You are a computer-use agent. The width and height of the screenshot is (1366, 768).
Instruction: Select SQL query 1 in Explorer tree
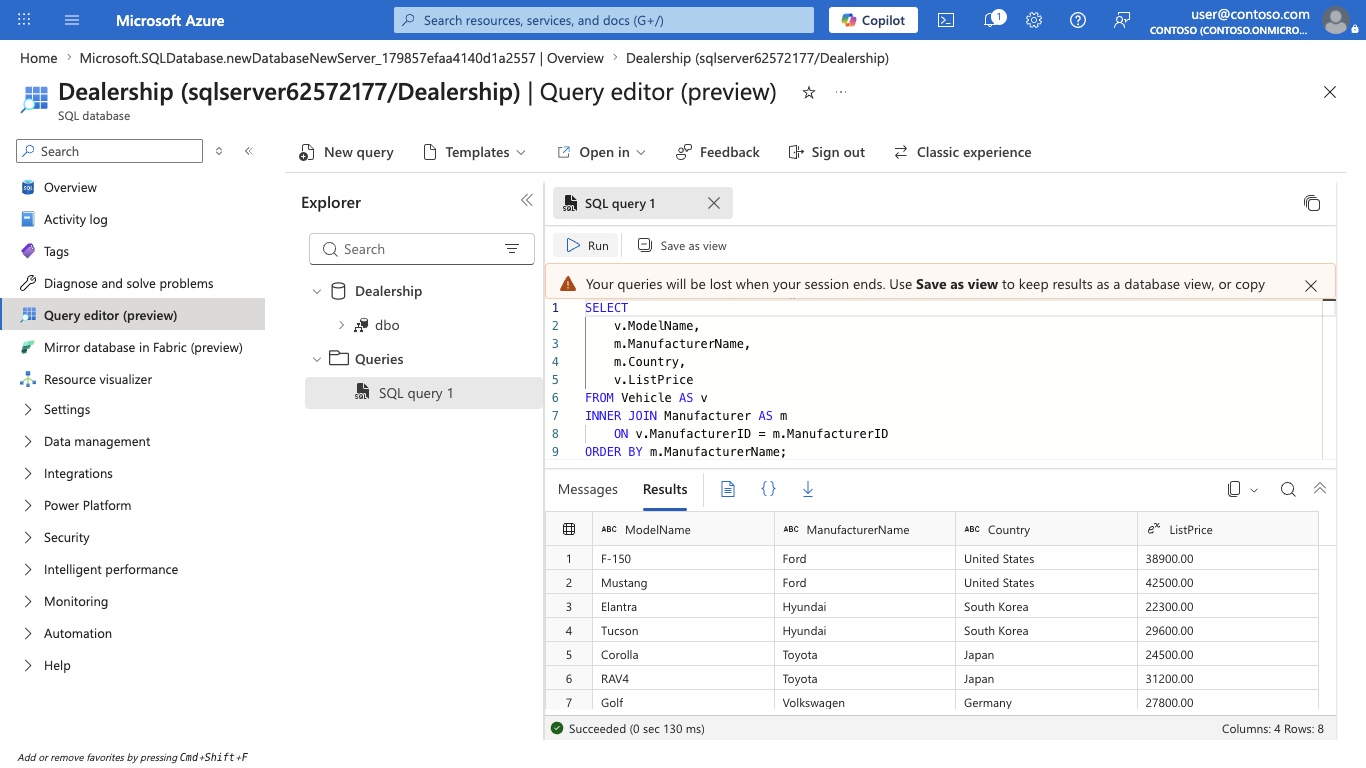(x=424, y=393)
